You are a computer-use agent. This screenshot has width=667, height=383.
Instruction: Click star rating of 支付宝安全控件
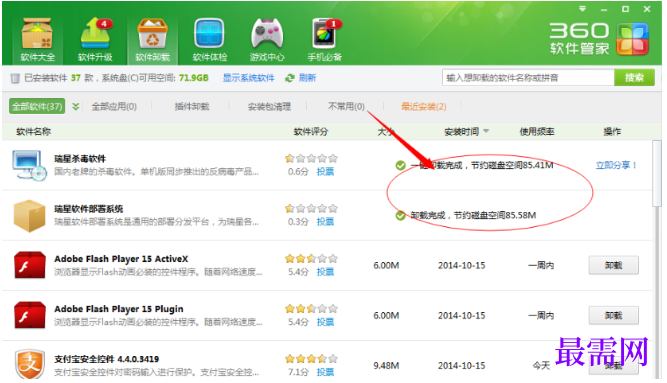coord(311,359)
